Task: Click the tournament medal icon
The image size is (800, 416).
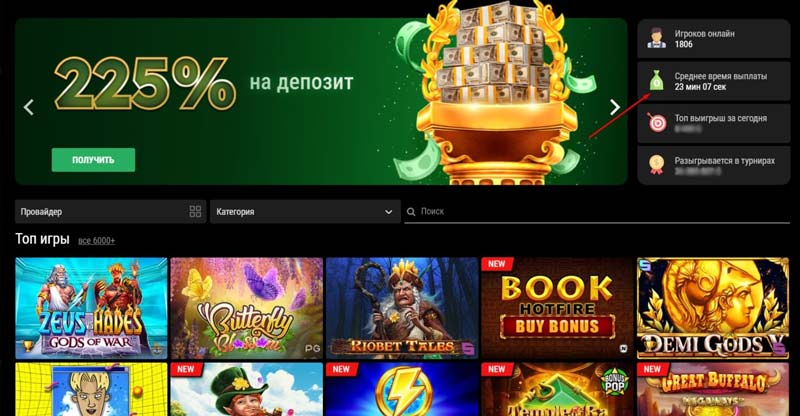Action: (x=656, y=165)
